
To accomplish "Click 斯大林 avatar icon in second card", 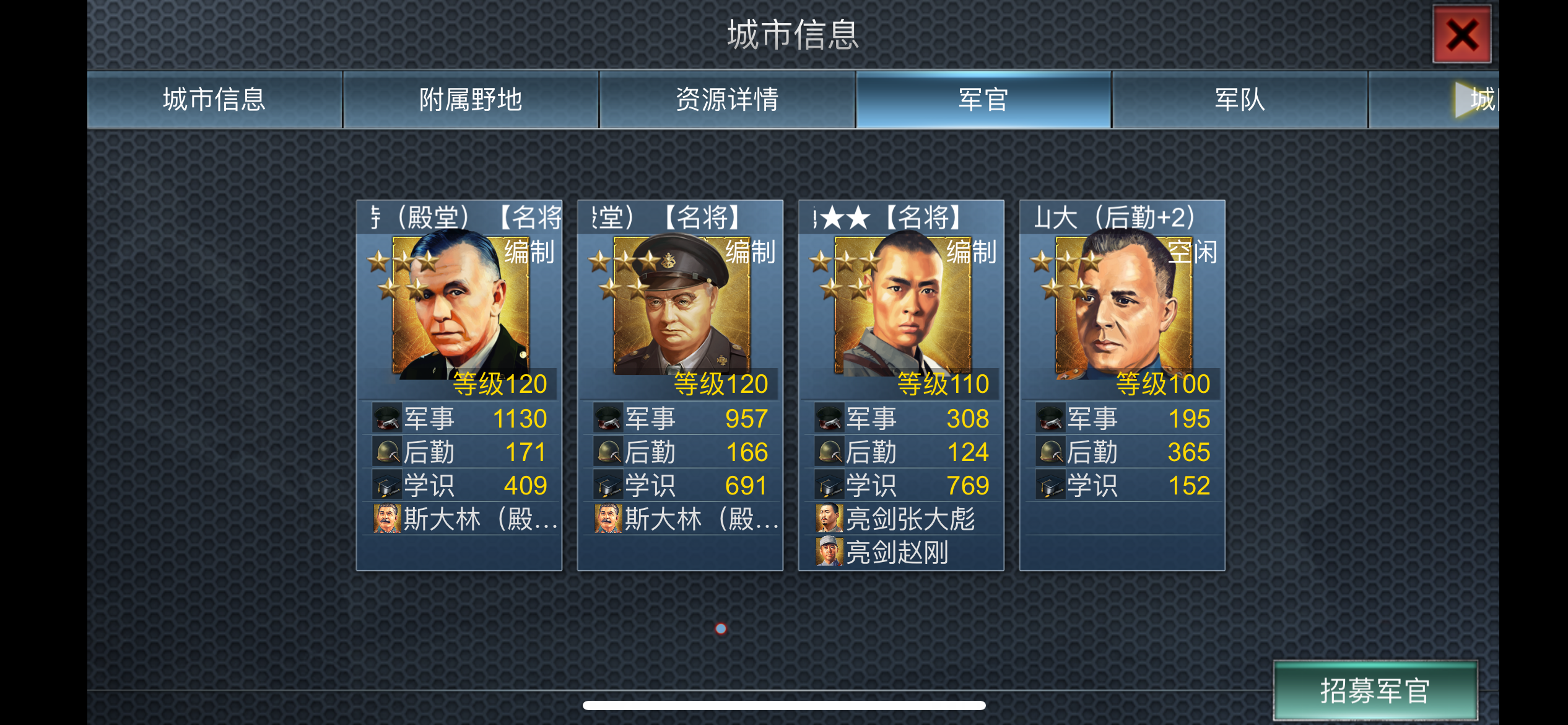I will point(608,519).
